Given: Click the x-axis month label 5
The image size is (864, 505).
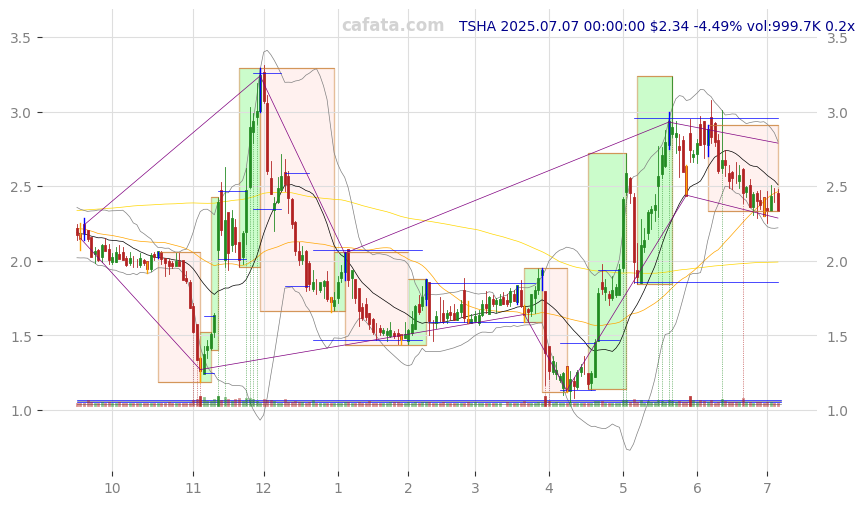Looking at the screenshot, I should (623, 488).
